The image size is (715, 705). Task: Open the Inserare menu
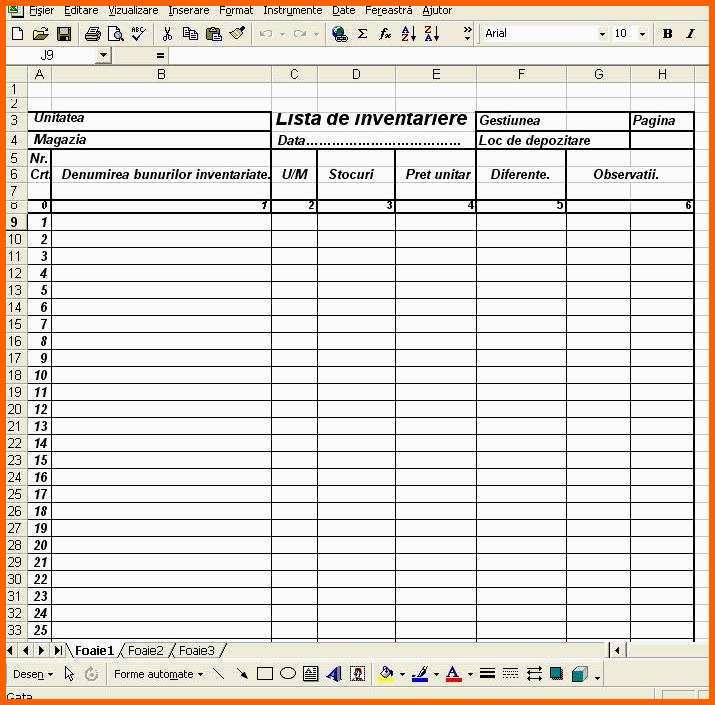click(x=189, y=10)
